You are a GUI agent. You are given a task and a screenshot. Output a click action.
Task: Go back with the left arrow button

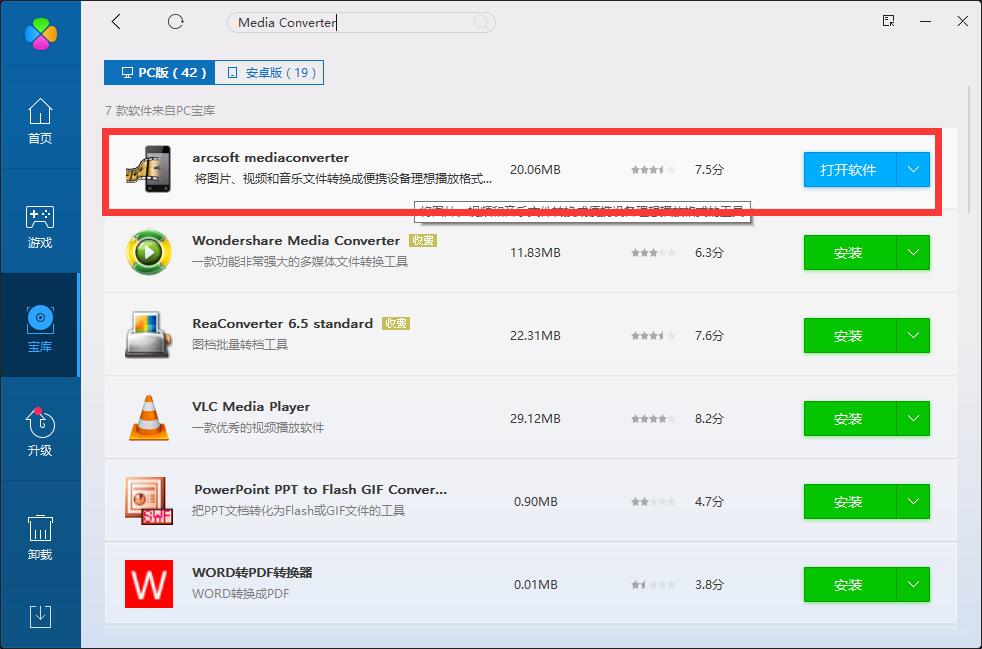[116, 22]
